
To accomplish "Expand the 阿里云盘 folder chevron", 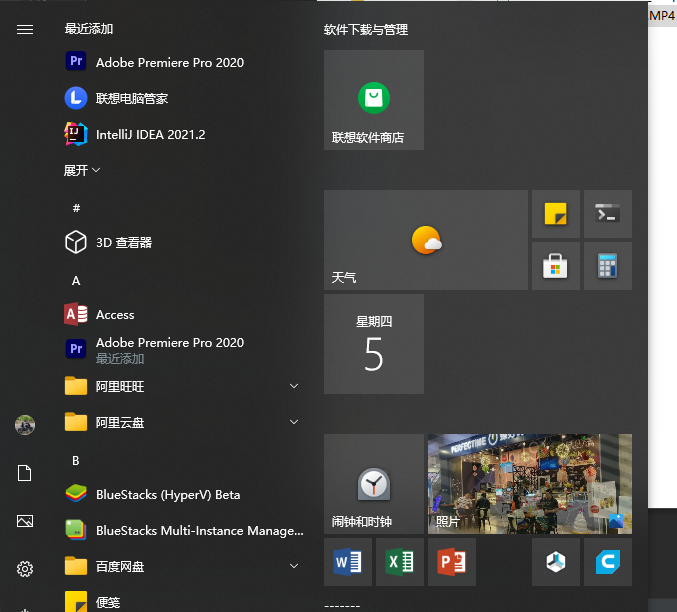I will coord(294,422).
